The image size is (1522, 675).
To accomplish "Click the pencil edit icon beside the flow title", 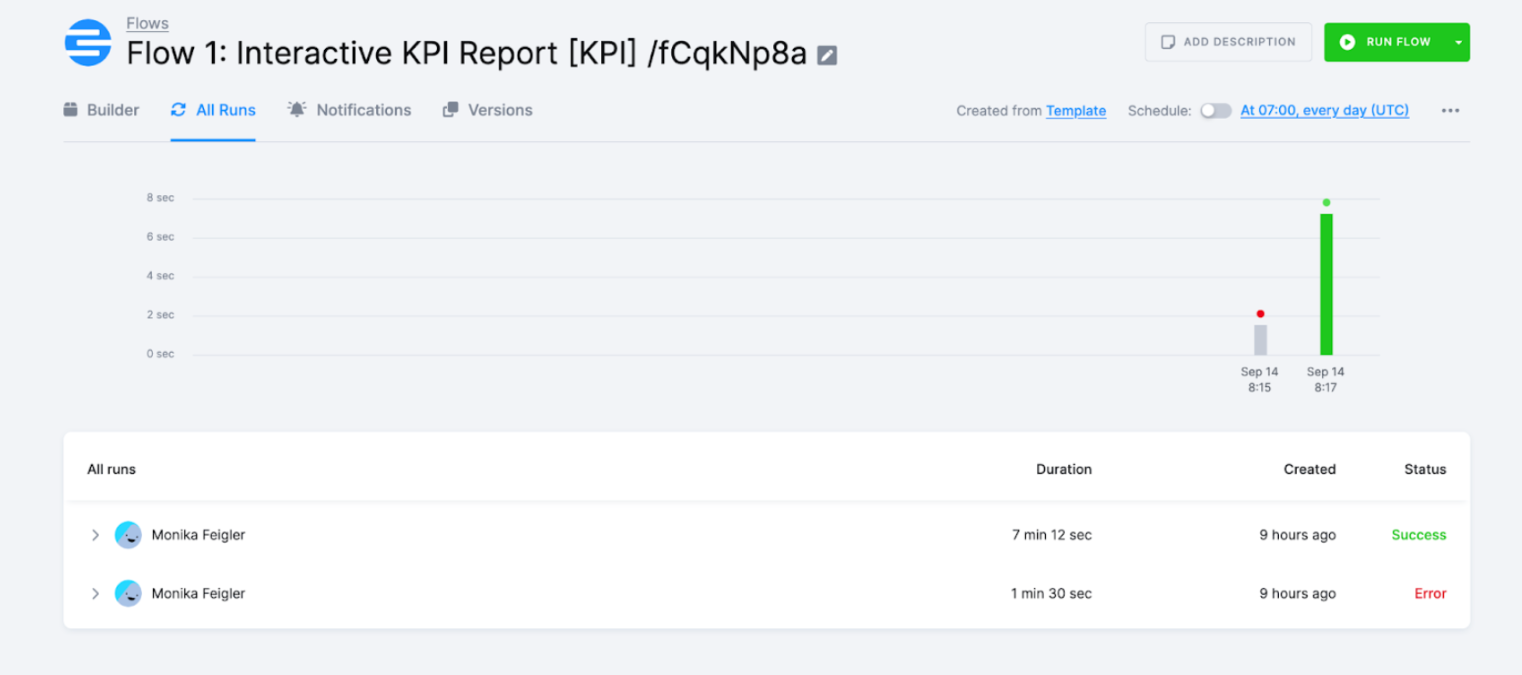I will coord(825,55).
